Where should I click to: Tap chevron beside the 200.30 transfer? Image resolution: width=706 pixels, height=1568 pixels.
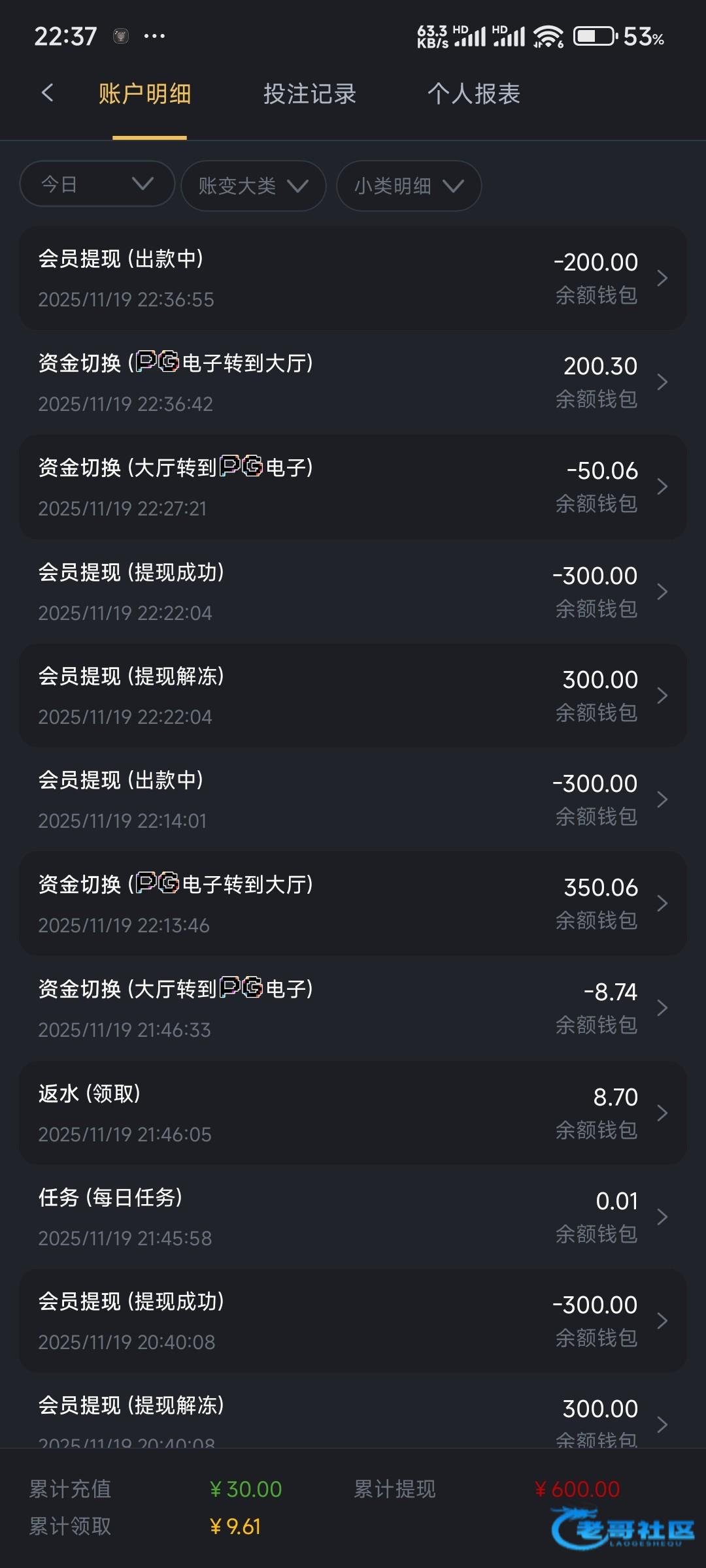tap(662, 382)
